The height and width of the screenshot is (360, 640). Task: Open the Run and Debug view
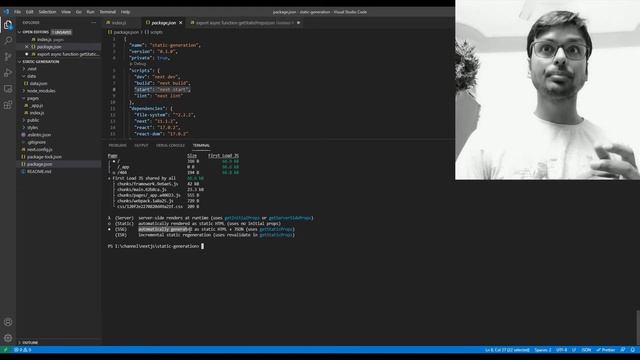click(x=8, y=73)
